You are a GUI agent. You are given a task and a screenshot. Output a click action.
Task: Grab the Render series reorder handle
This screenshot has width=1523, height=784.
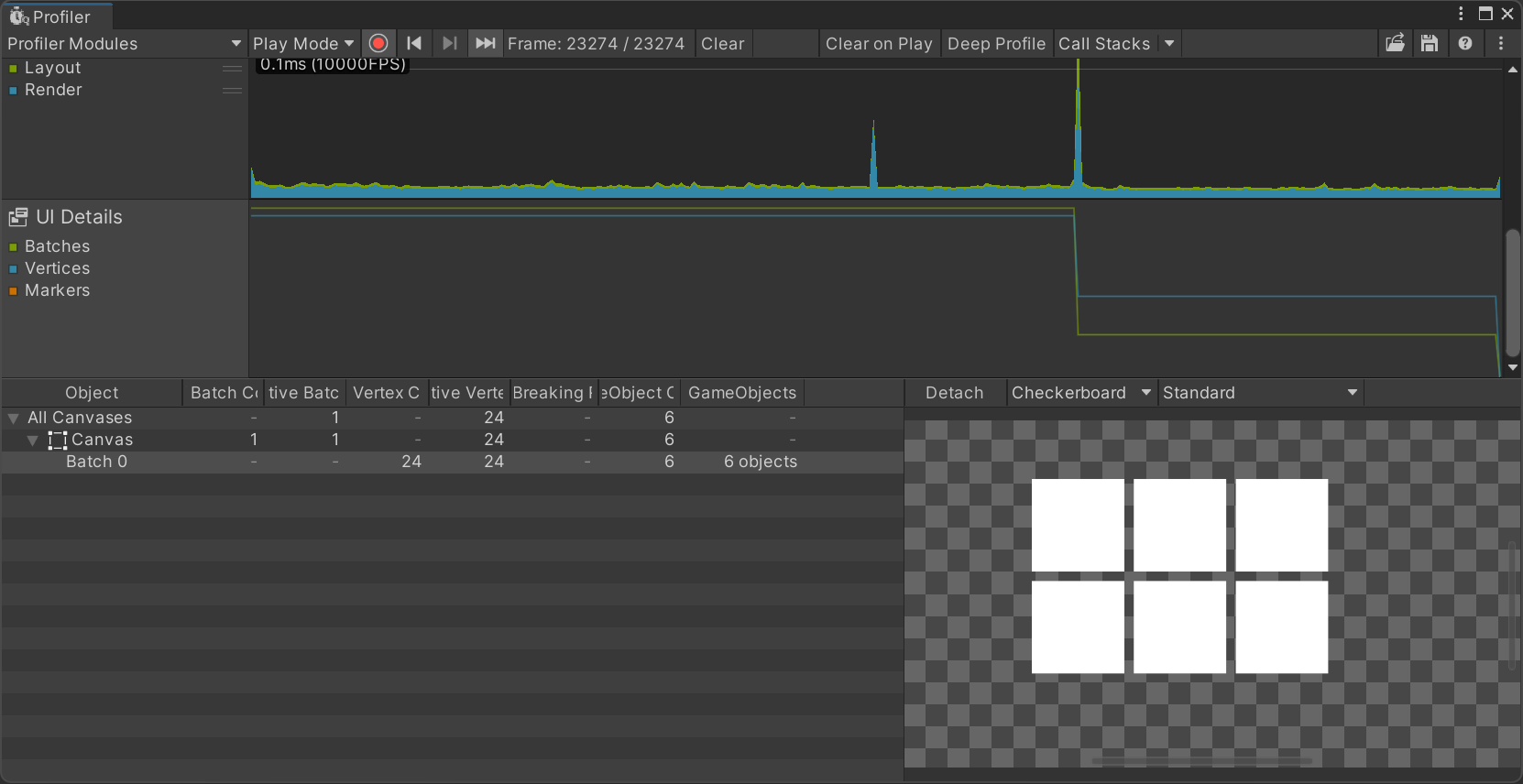coord(233,91)
